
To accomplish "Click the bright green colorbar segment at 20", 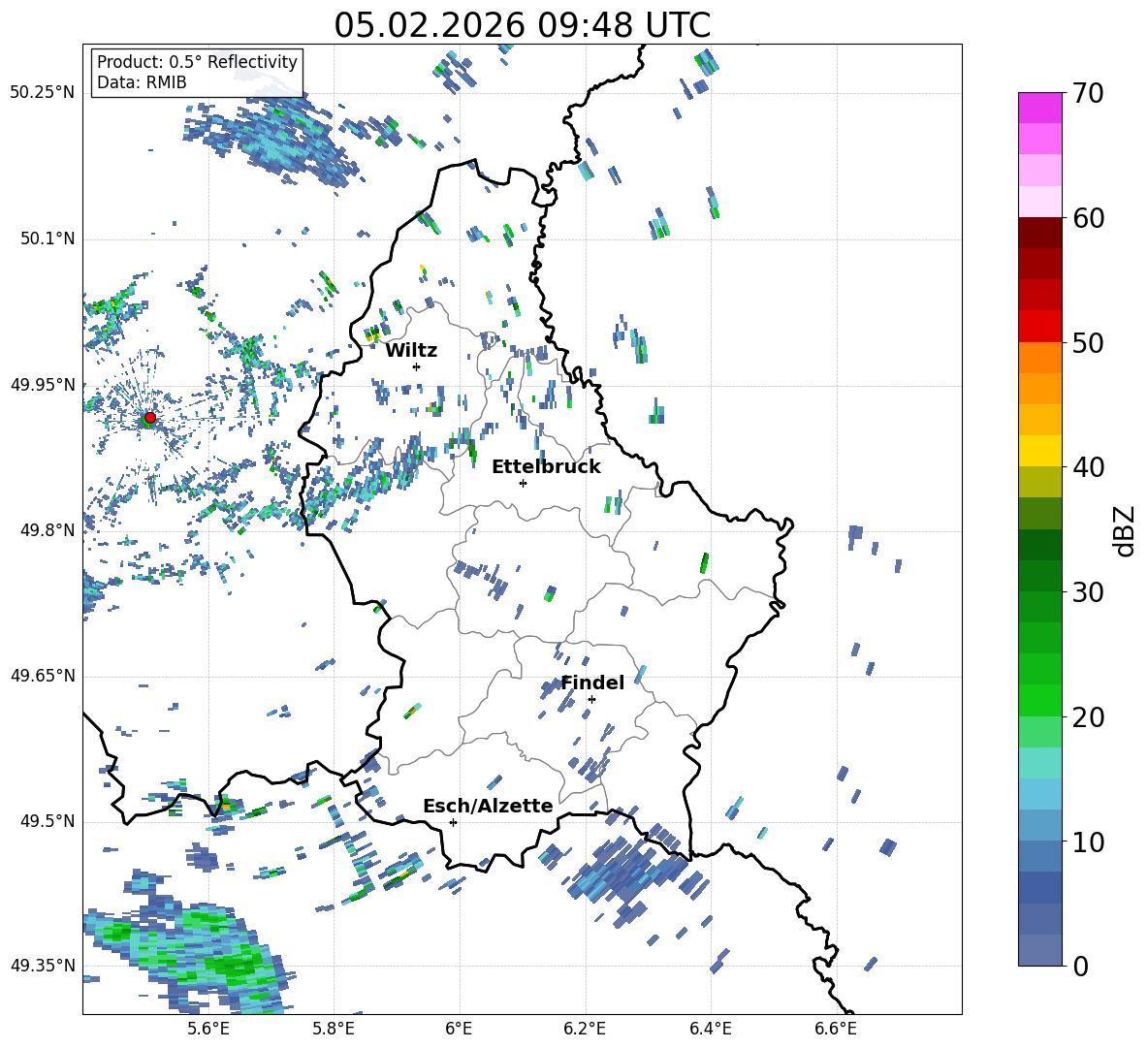I will (1040, 700).
